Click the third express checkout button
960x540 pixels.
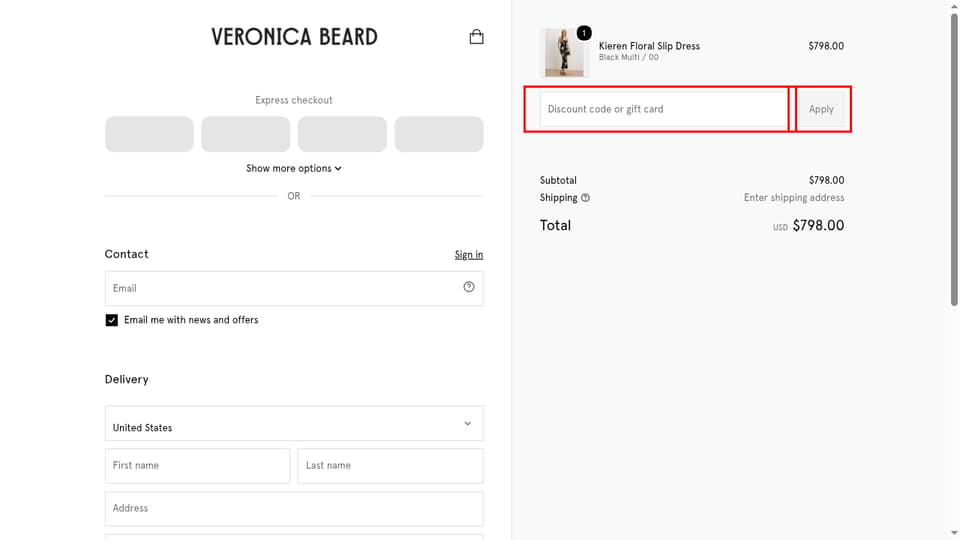click(x=342, y=134)
